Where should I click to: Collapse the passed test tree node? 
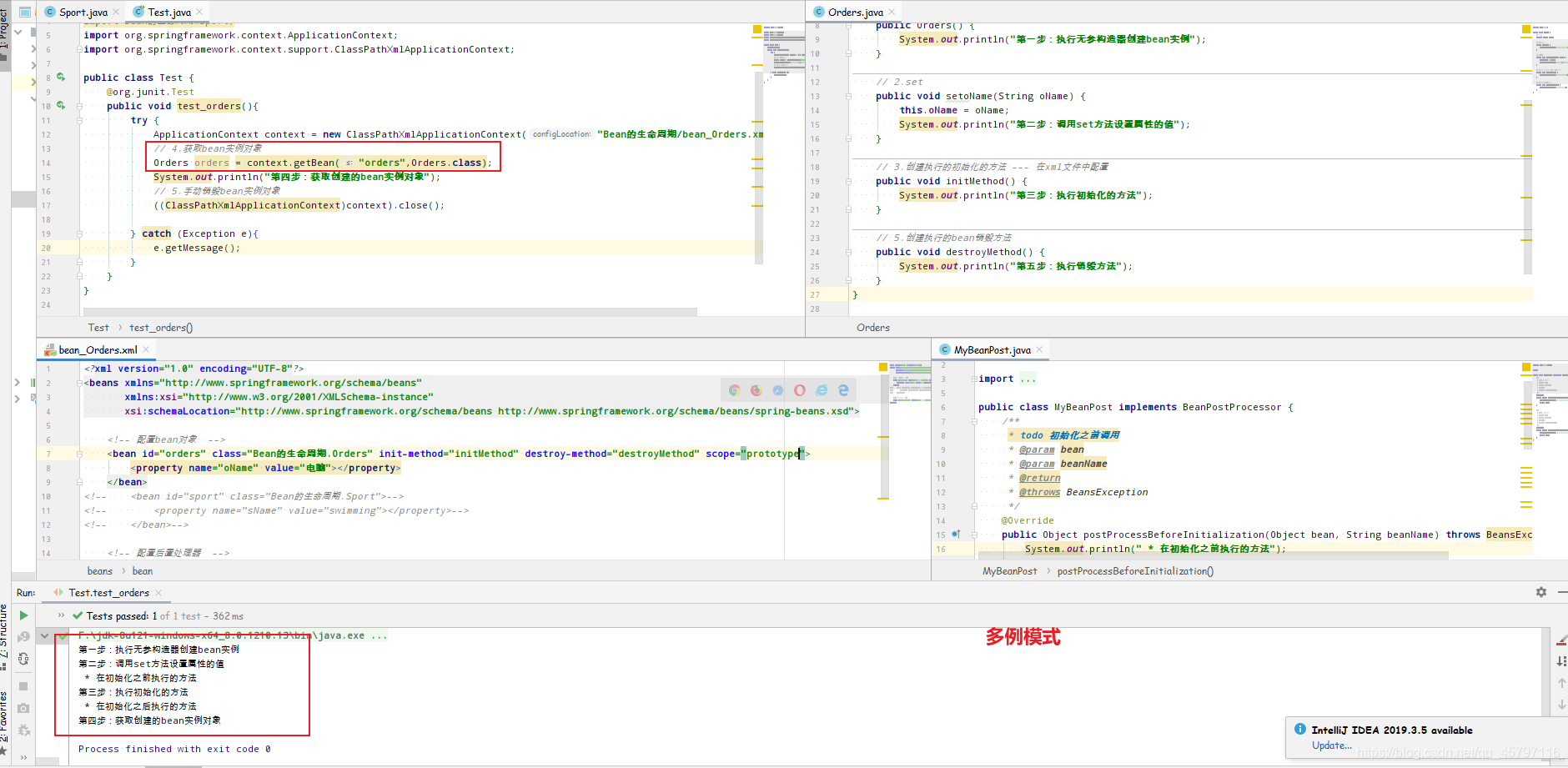(x=44, y=635)
